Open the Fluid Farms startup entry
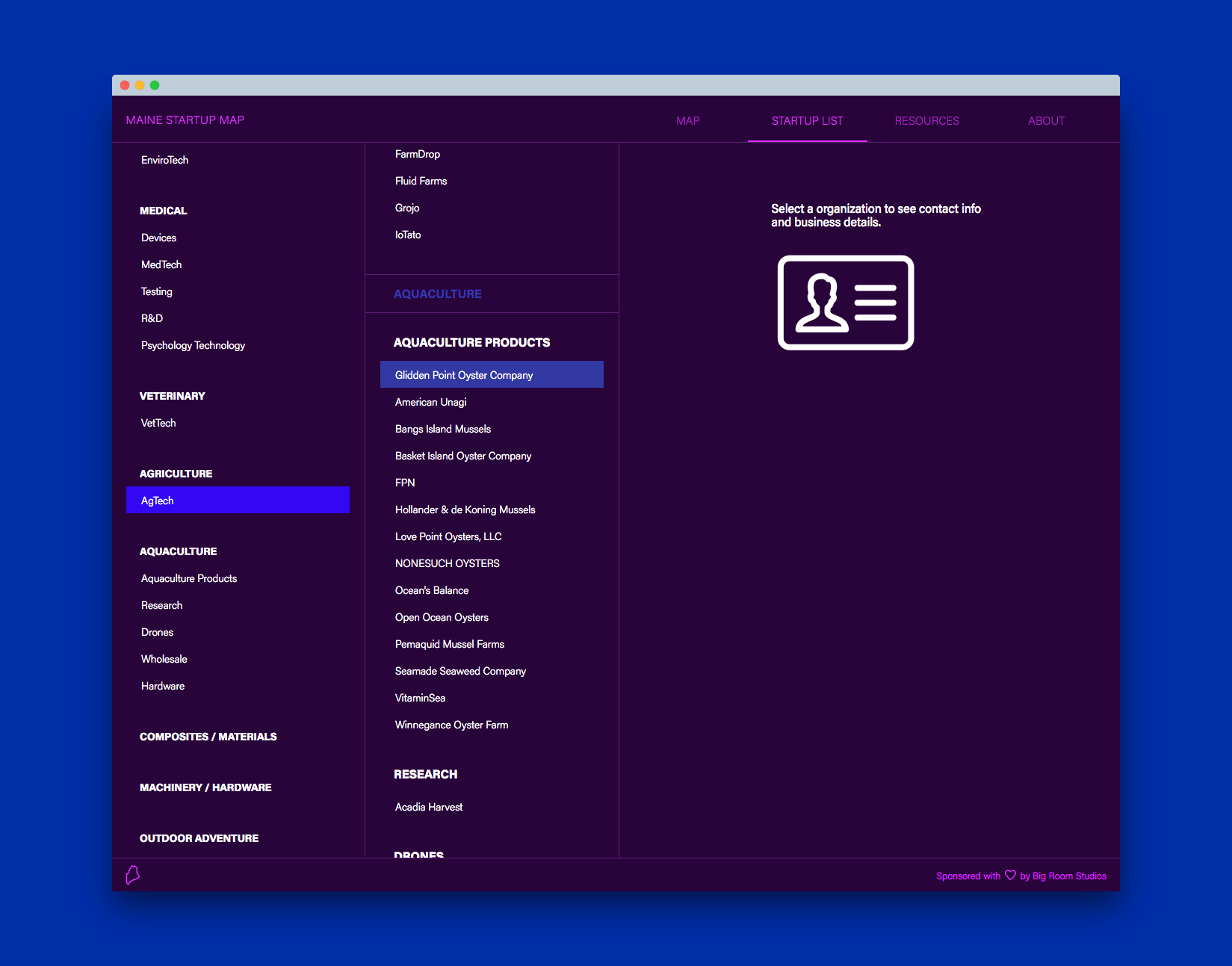The width and height of the screenshot is (1232, 966). pyautogui.click(x=421, y=181)
